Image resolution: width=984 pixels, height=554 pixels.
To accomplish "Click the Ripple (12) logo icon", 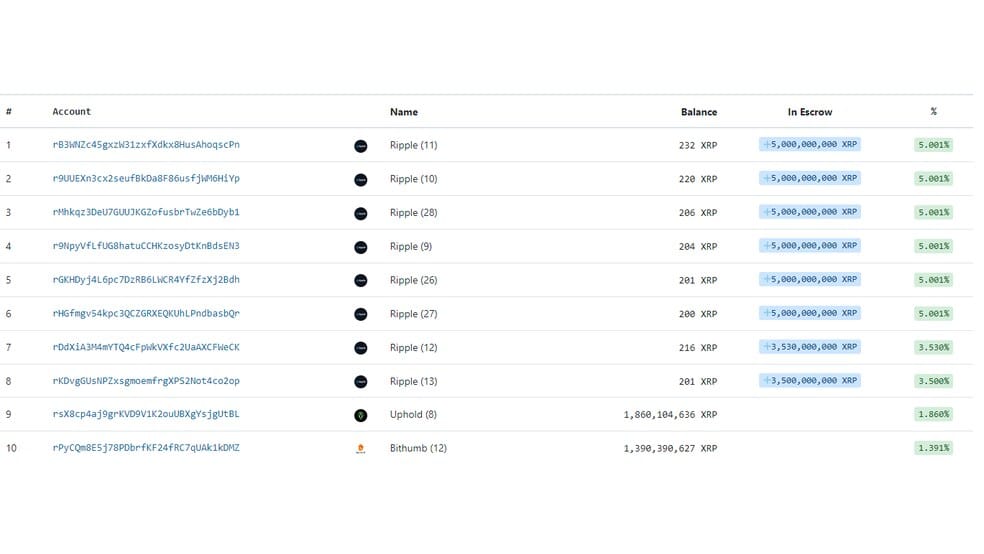I will tap(361, 348).
